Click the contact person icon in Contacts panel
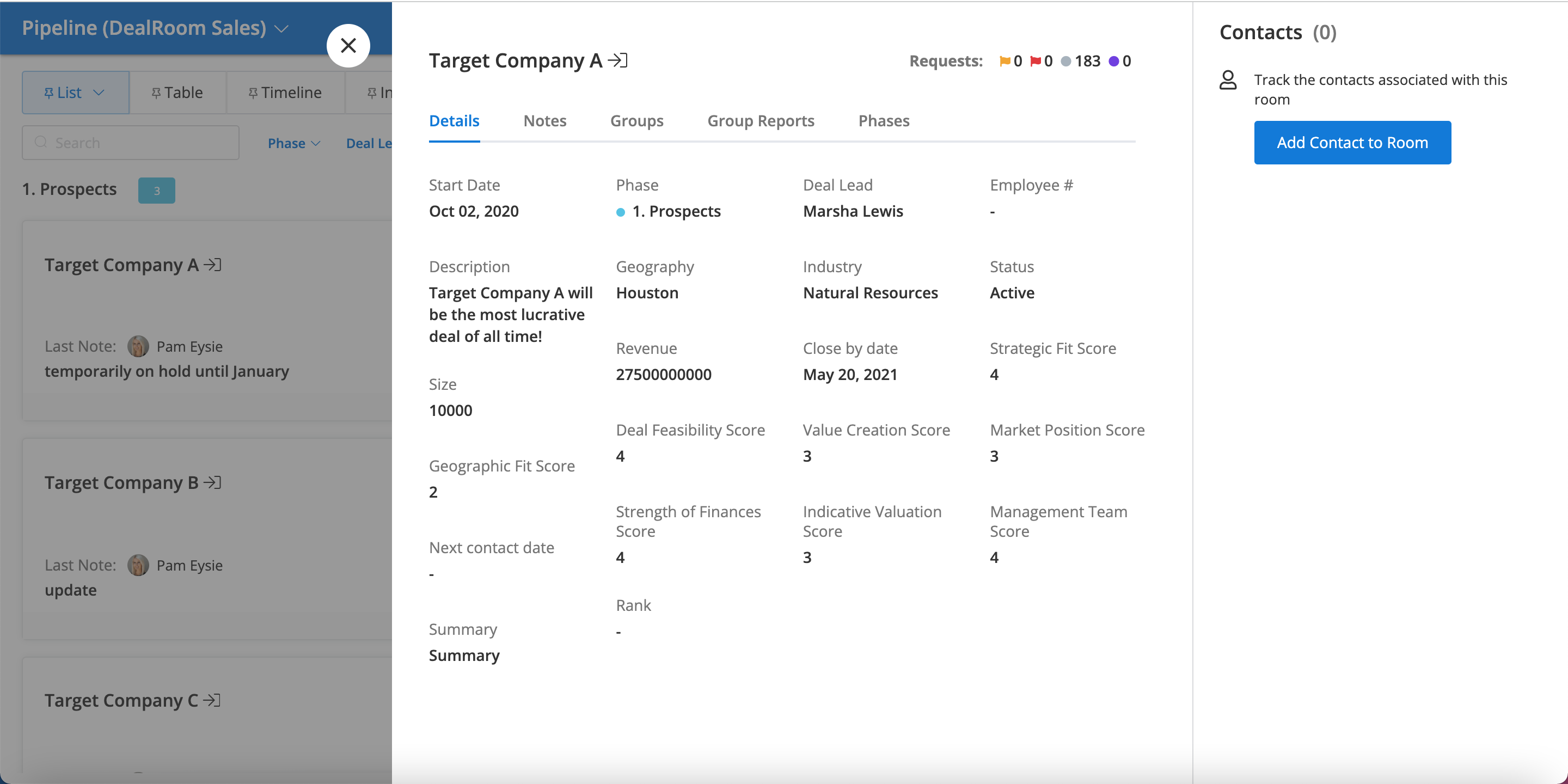 tap(1228, 79)
